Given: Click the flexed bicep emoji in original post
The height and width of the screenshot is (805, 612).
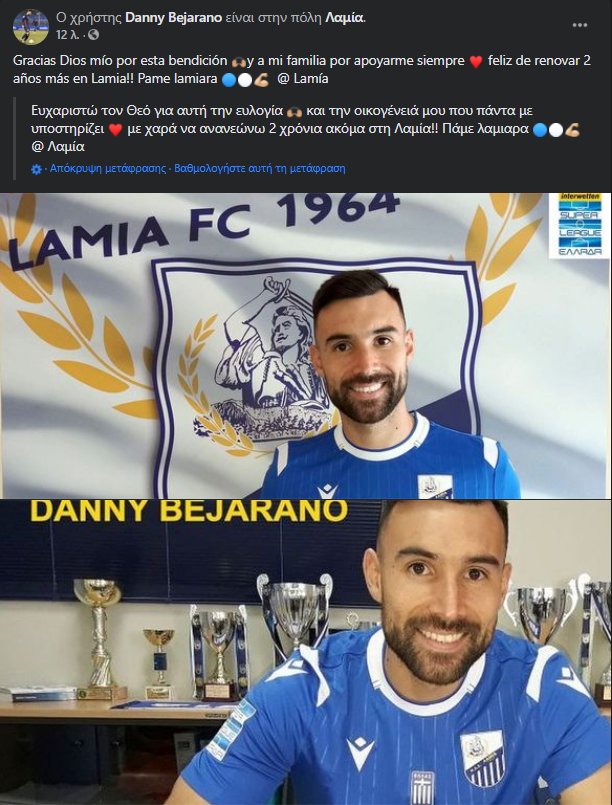Looking at the screenshot, I should (262, 80).
